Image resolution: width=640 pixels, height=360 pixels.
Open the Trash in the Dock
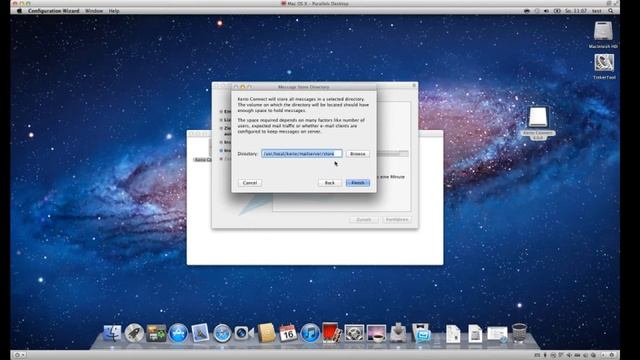pos(519,333)
